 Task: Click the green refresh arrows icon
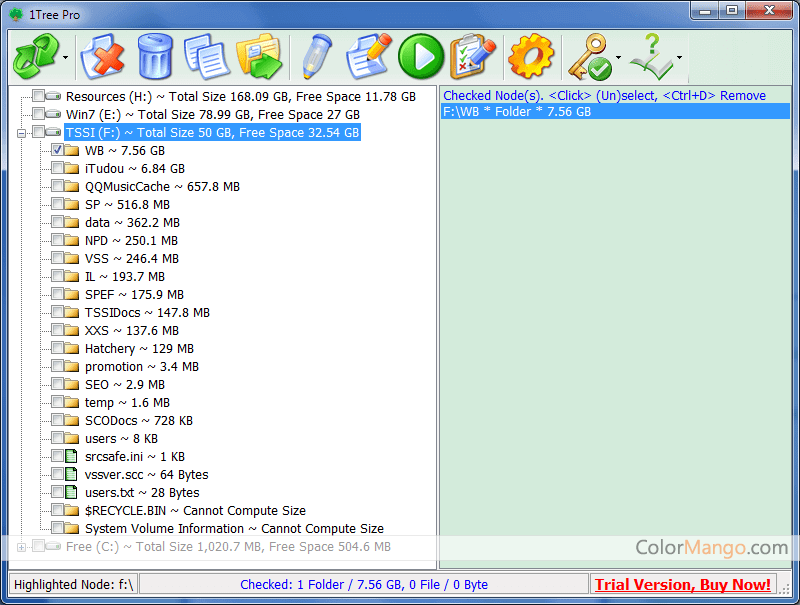35,56
